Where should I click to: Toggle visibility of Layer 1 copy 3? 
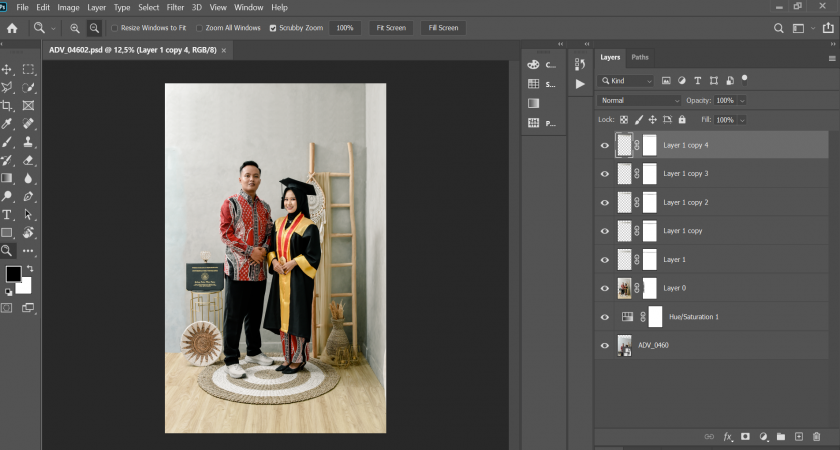604,174
